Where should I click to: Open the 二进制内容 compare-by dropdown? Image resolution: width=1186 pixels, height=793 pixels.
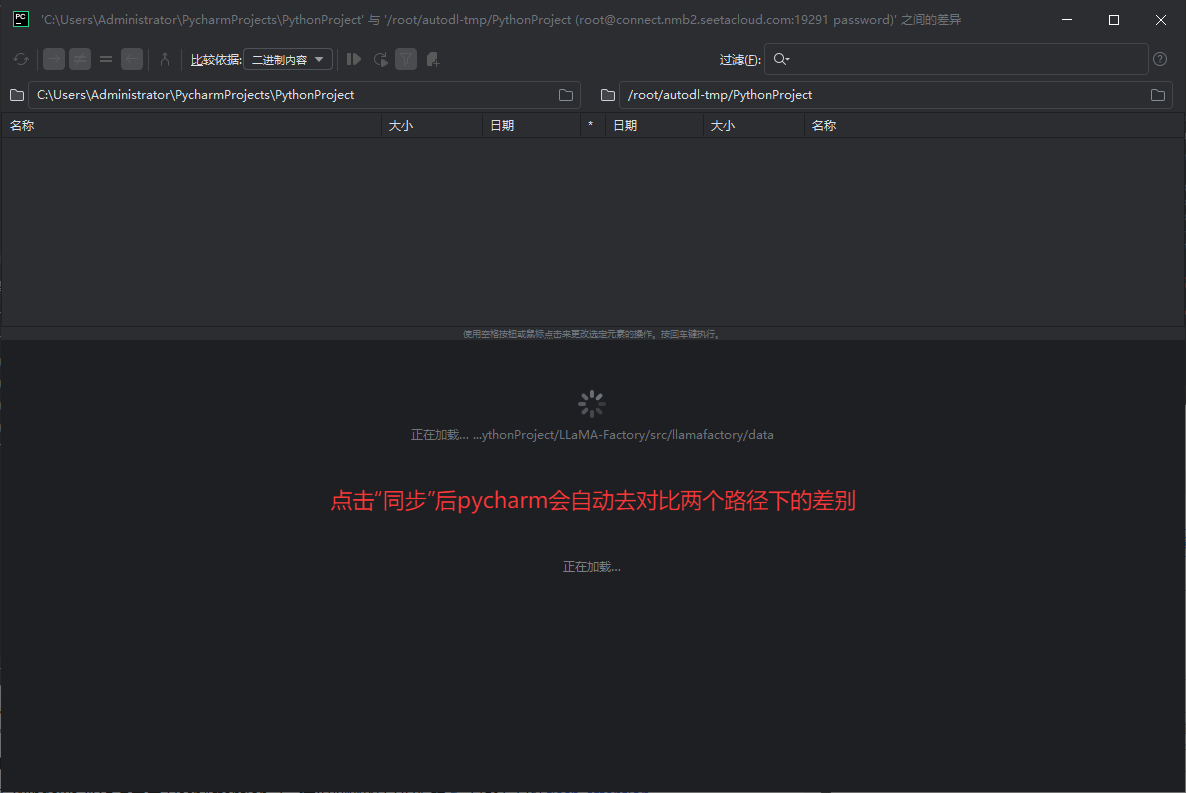[x=288, y=60]
